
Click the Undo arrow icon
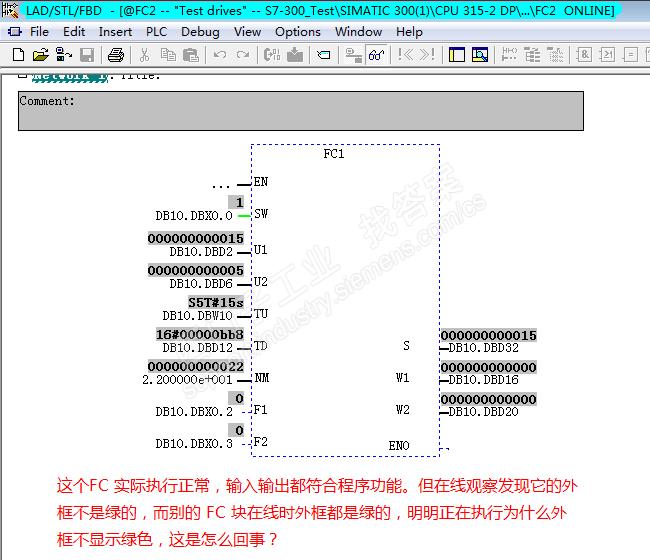pyautogui.click(x=220, y=55)
